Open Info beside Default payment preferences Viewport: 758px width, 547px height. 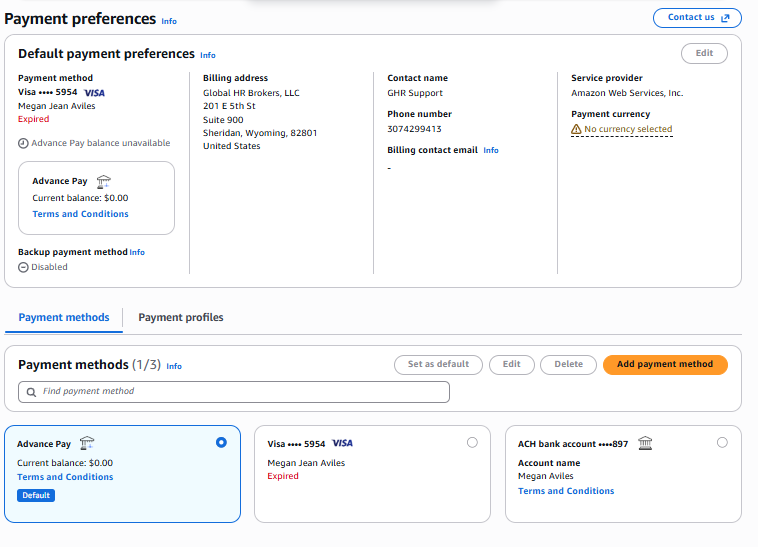(208, 55)
